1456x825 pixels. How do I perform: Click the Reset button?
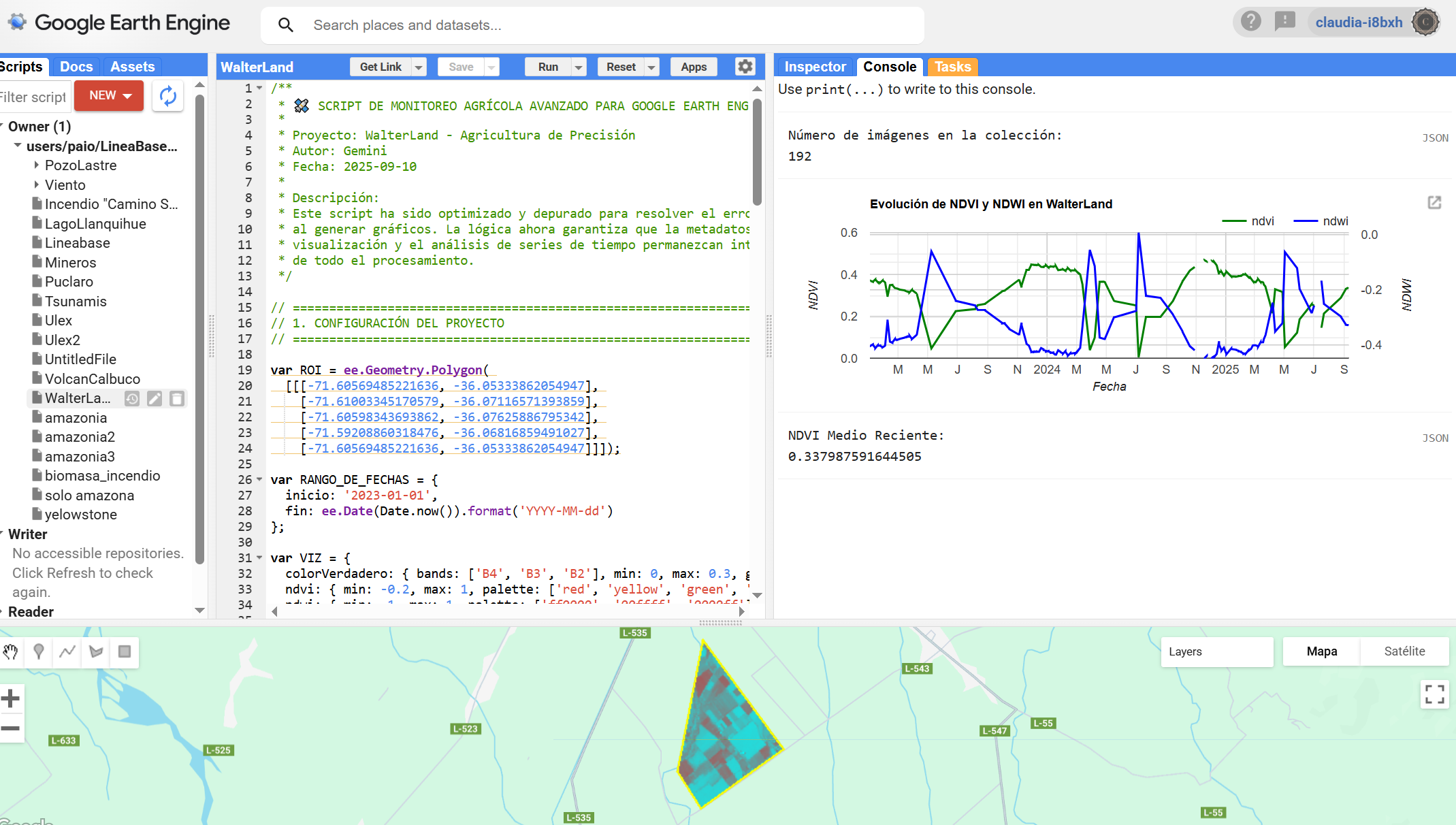click(x=621, y=67)
